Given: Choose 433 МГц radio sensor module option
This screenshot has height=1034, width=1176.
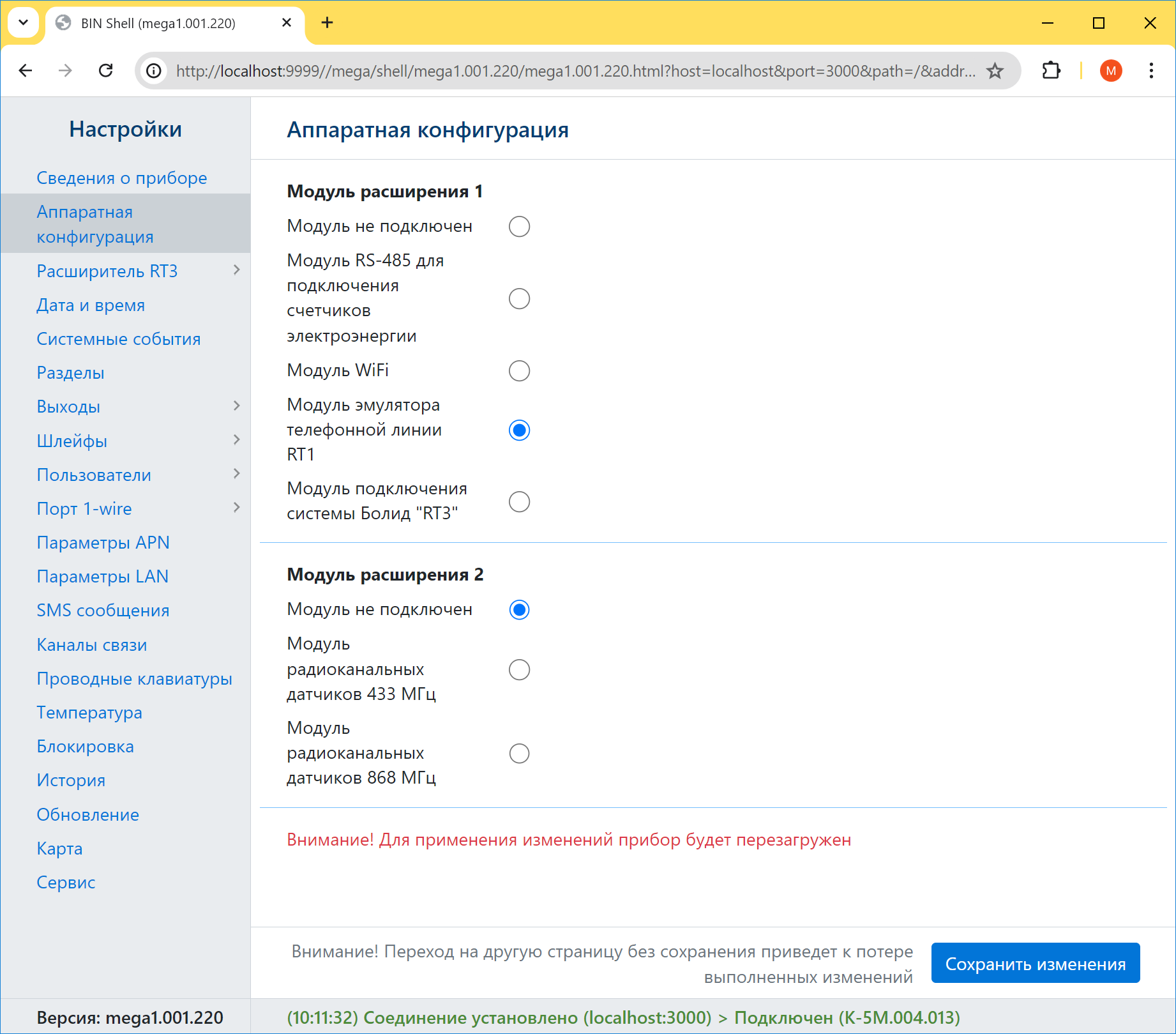Looking at the screenshot, I should [519, 670].
